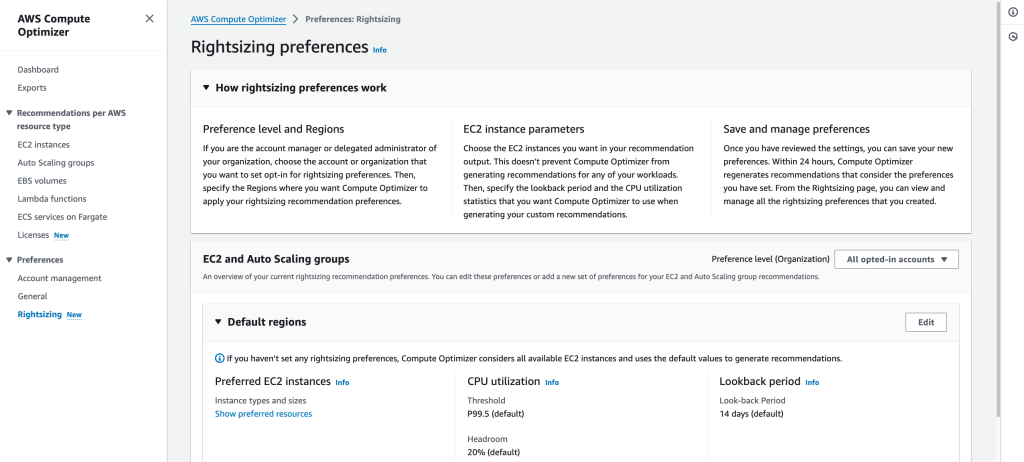Open the Dashboard sidebar item
The image size is (1024, 462).
tap(38, 70)
